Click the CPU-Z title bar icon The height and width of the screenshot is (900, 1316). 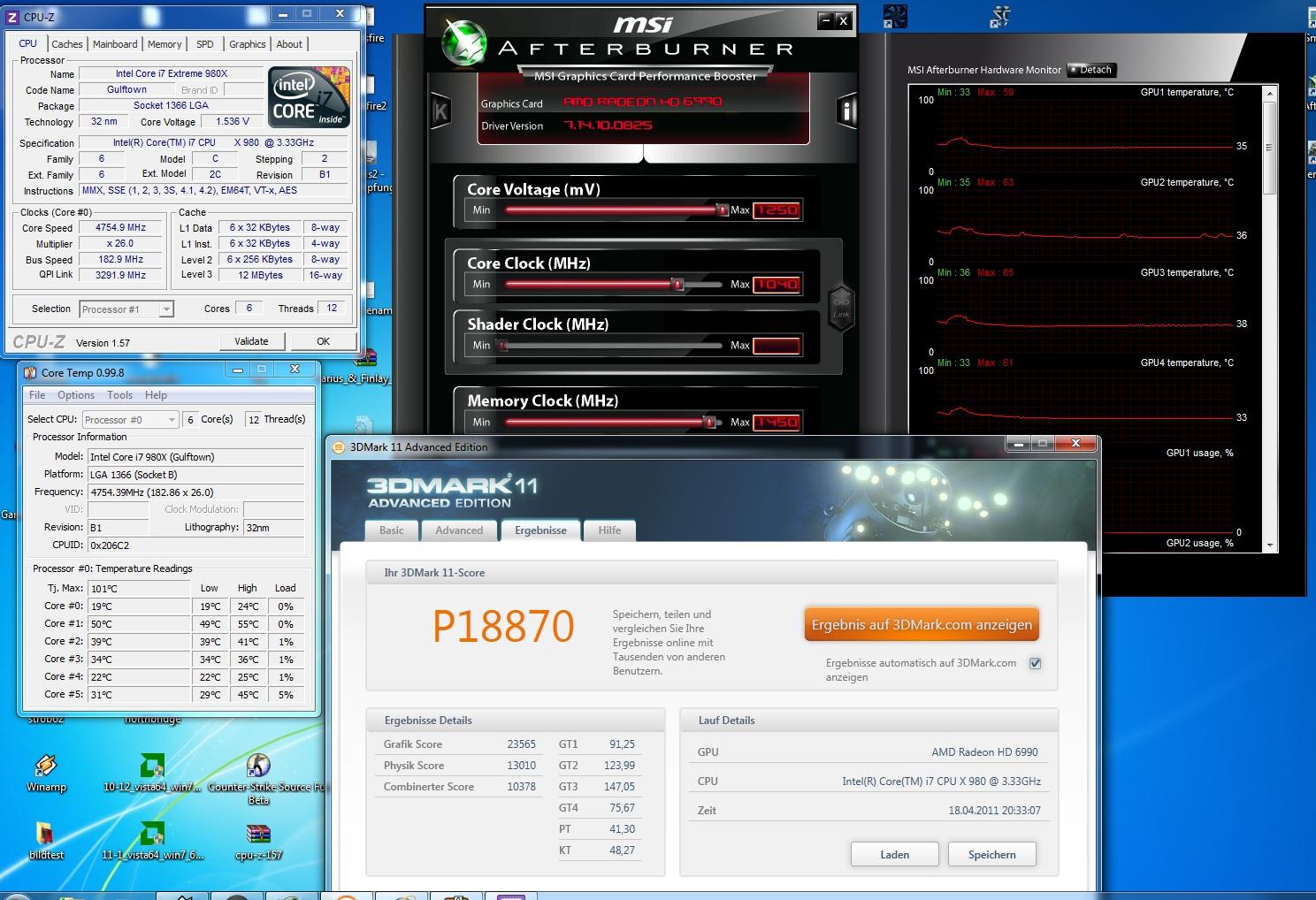[x=12, y=16]
